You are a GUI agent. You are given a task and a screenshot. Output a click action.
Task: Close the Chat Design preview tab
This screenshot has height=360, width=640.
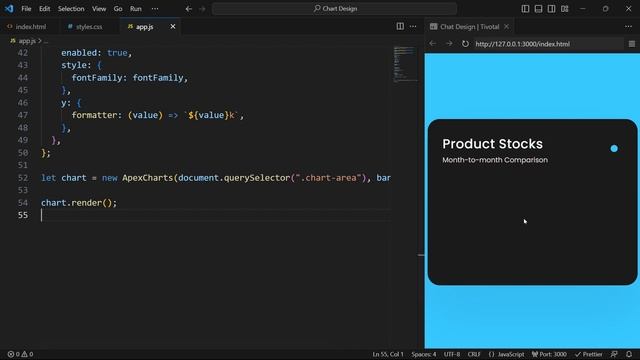point(507,27)
